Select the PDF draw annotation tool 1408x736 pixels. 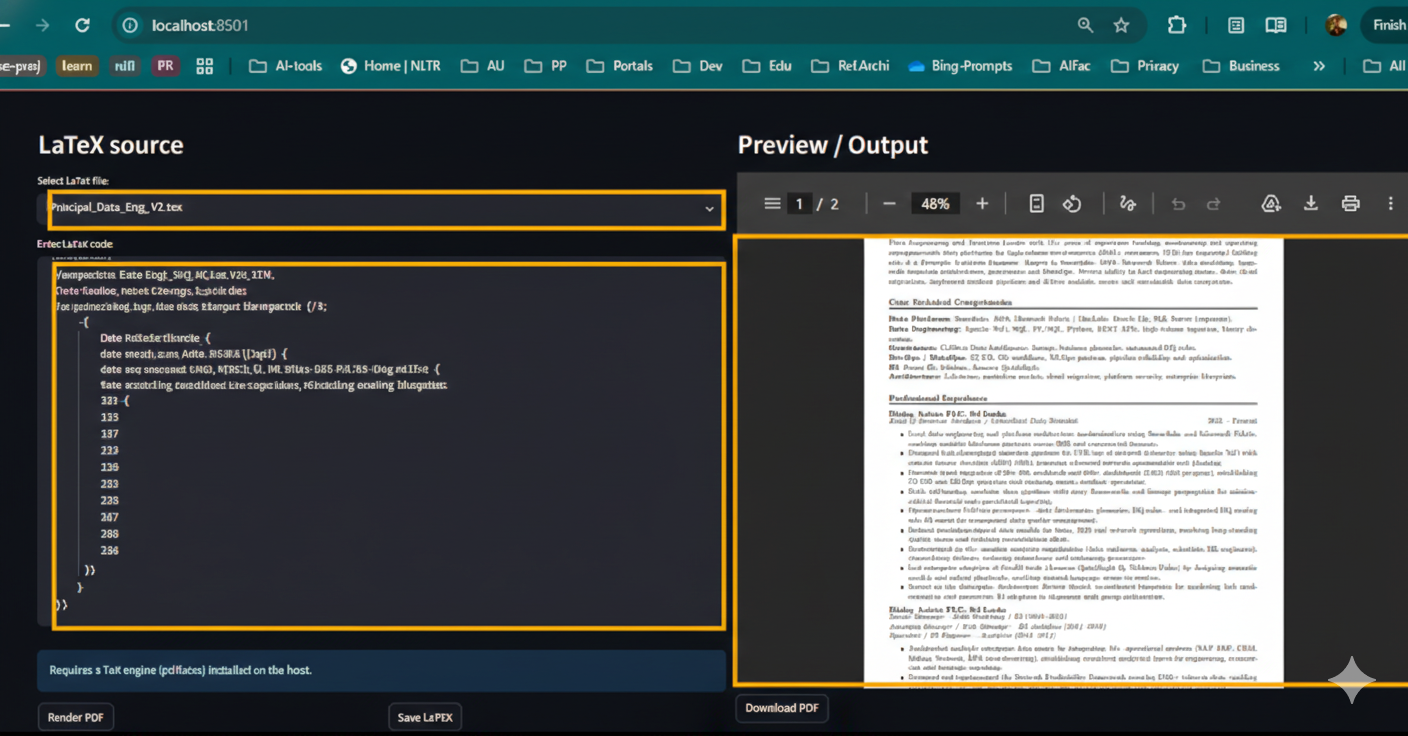pos(1128,204)
